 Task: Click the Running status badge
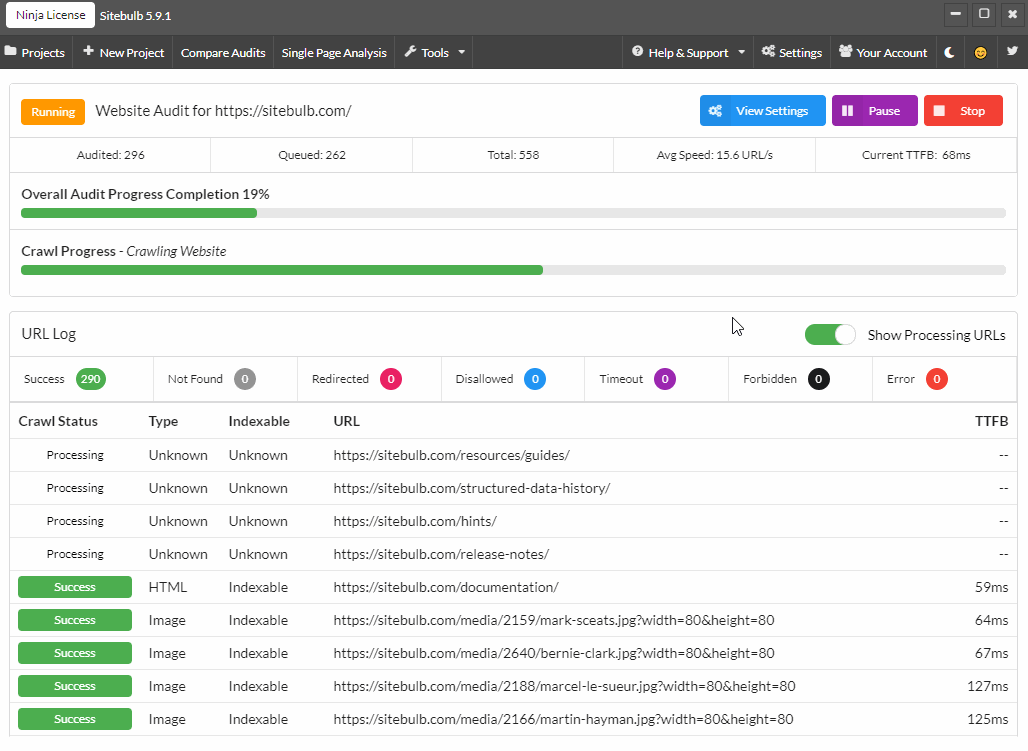coord(53,112)
